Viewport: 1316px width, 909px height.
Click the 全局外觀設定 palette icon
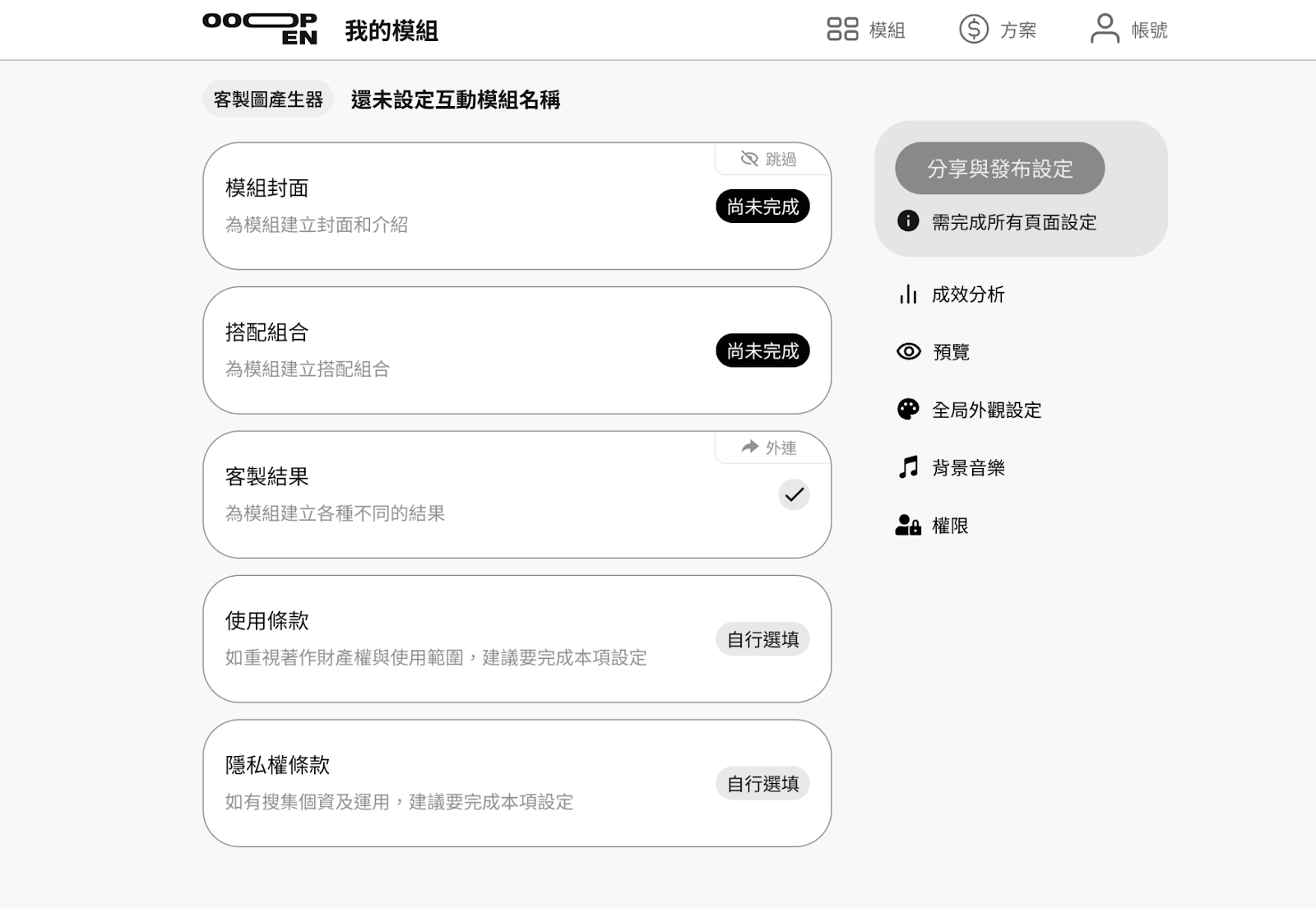click(908, 410)
